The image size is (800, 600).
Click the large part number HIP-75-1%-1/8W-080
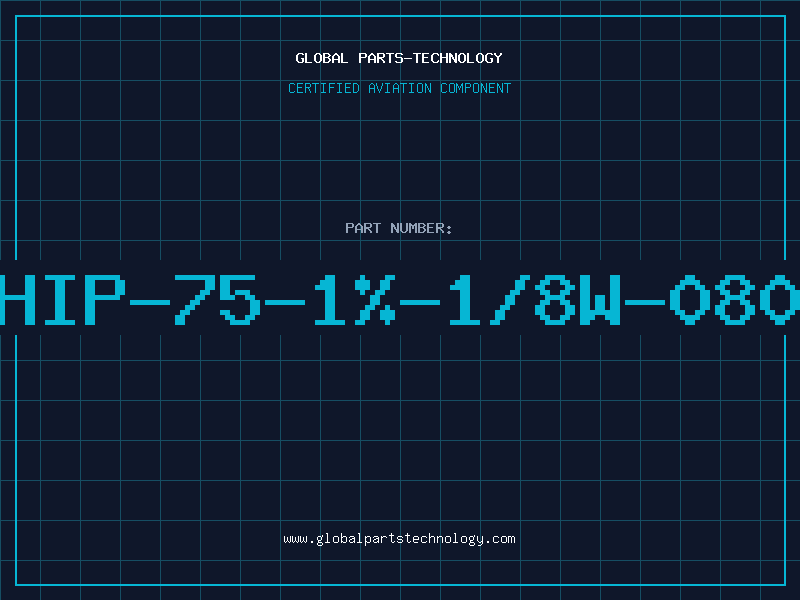tap(400, 299)
